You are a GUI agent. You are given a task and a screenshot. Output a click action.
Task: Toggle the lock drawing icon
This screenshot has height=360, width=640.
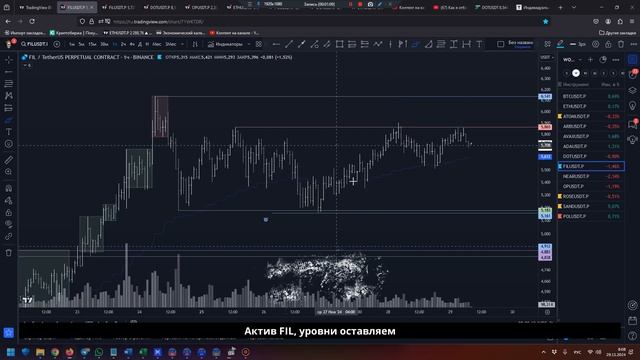click(x=608, y=44)
